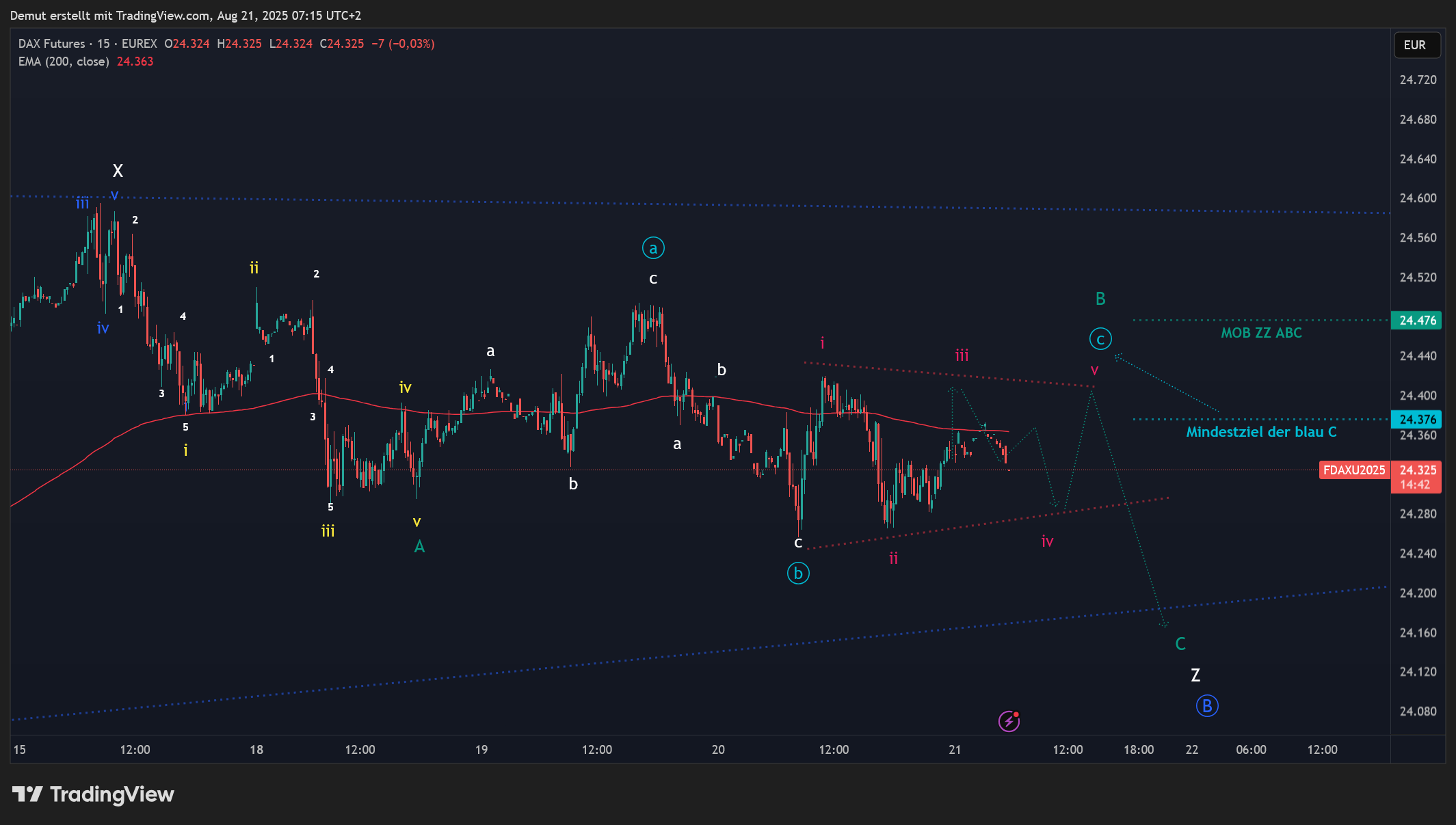Viewport: 1456px width, 825px height.
Task: Open the EMA (200, close) indicator legend
Action: point(64,62)
